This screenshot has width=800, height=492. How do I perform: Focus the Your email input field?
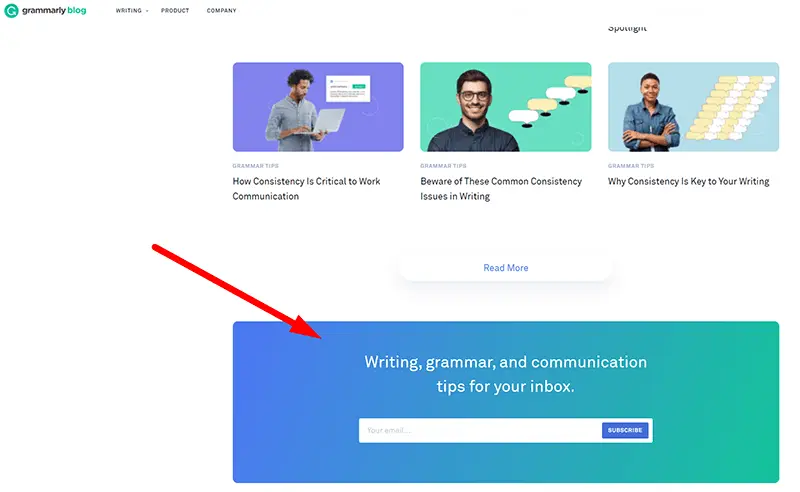tap(480, 430)
